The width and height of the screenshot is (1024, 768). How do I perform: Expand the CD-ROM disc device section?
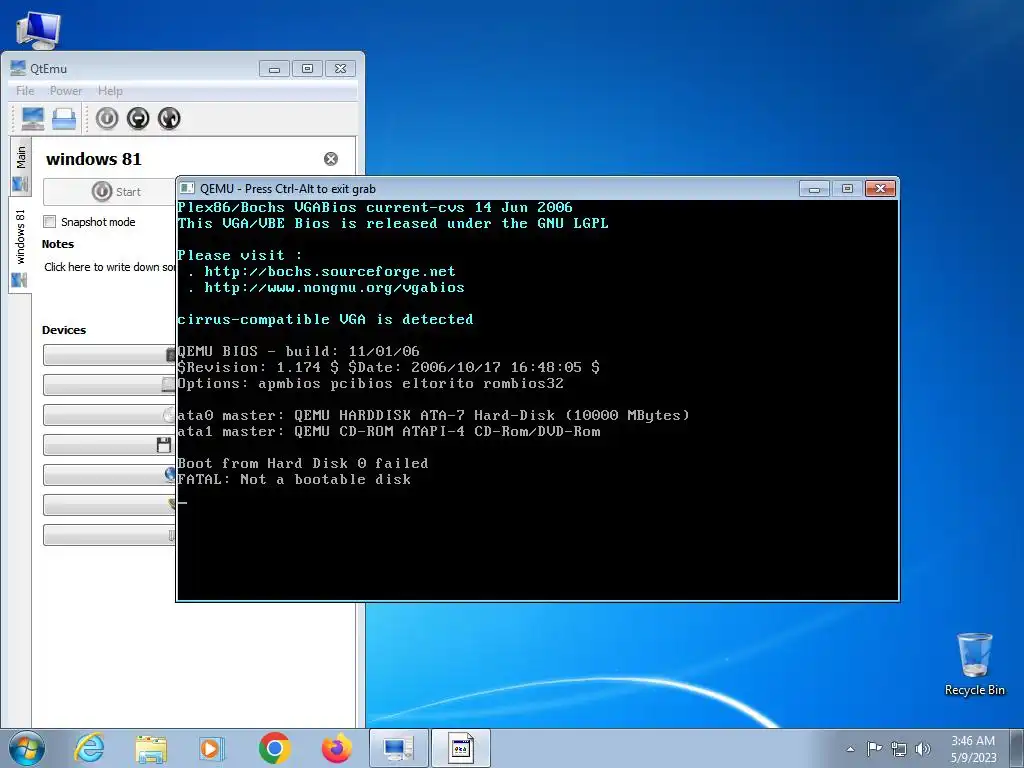tap(110, 415)
